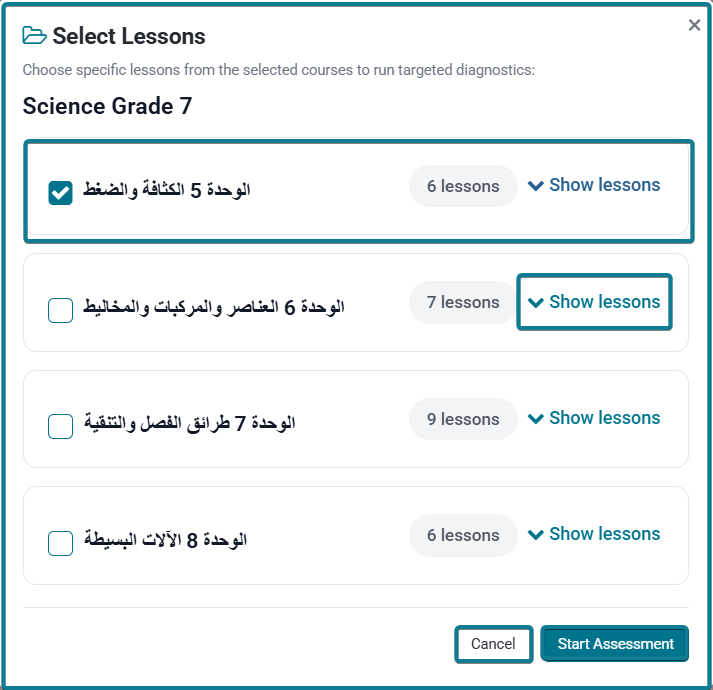Click the 7 lessons badge for Unit 6
The width and height of the screenshot is (713, 690).
click(463, 302)
